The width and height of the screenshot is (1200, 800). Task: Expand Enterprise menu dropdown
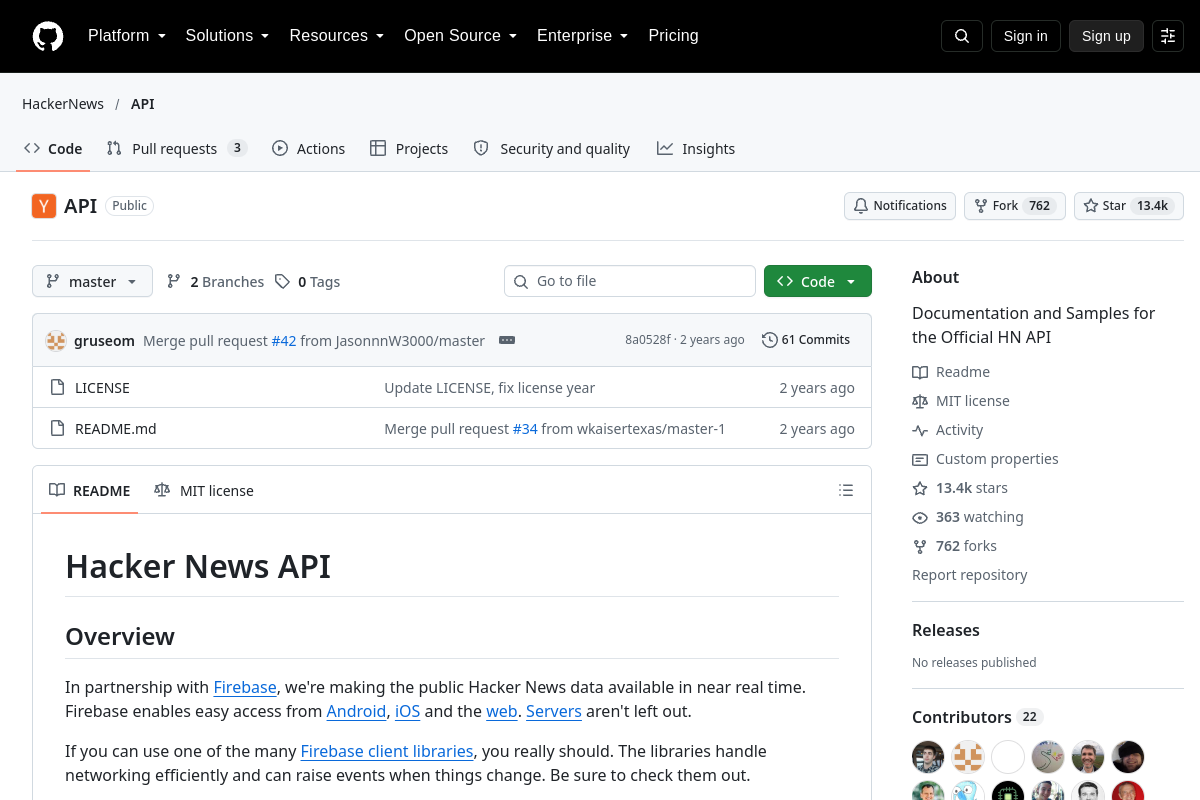tap(582, 36)
